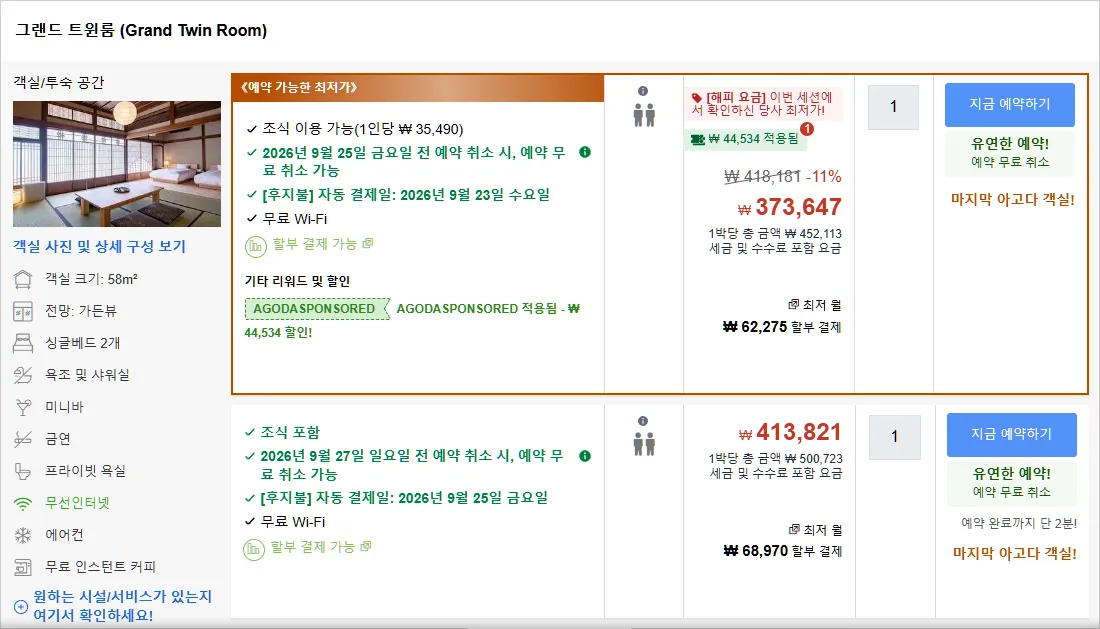Viewport: 1100px width, 629px height.
Task: Click installment icon in the ₩373,647 offer
Action: tap(255, 246)
